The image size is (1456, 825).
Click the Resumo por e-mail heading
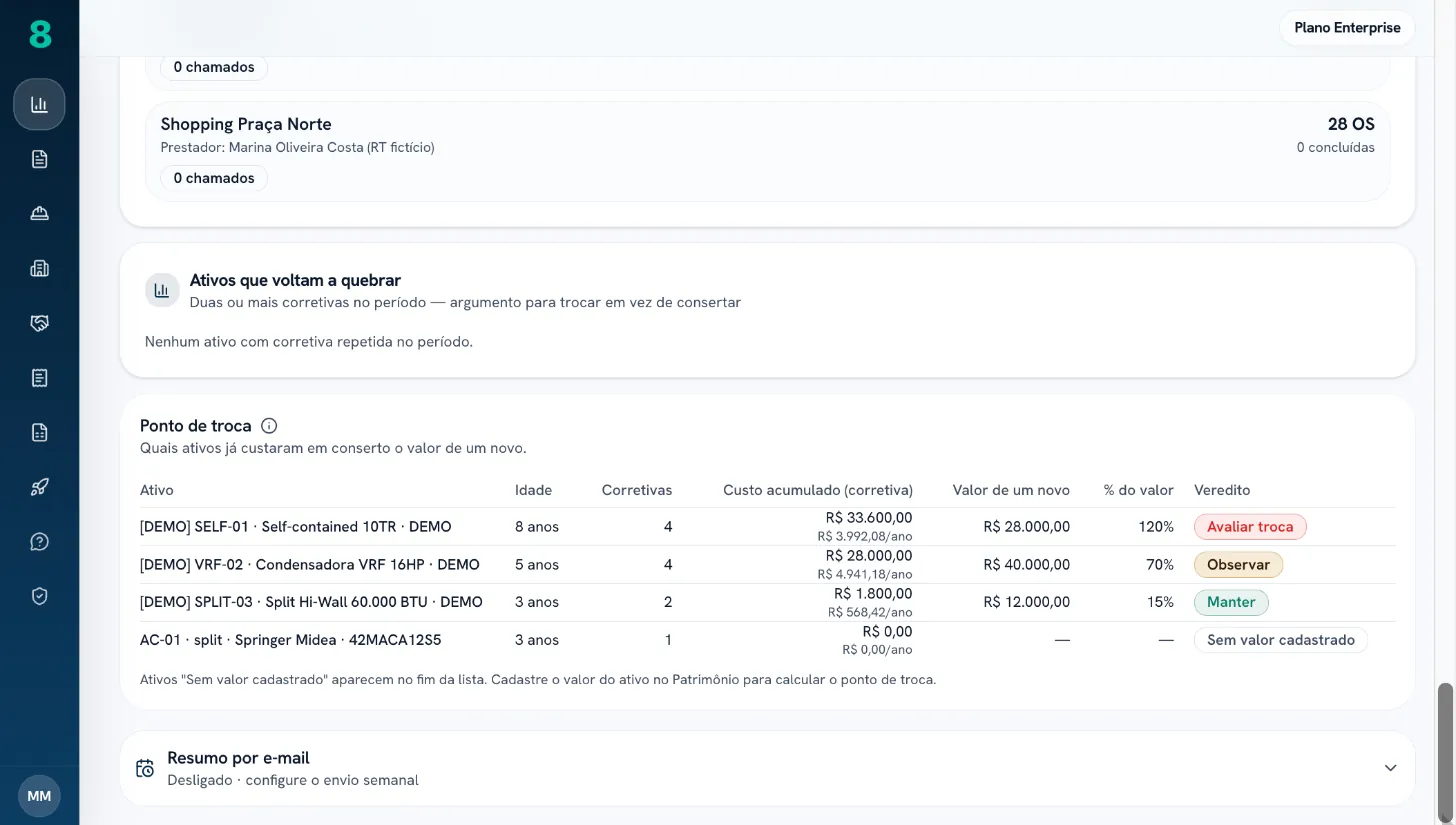click(238, 758)
